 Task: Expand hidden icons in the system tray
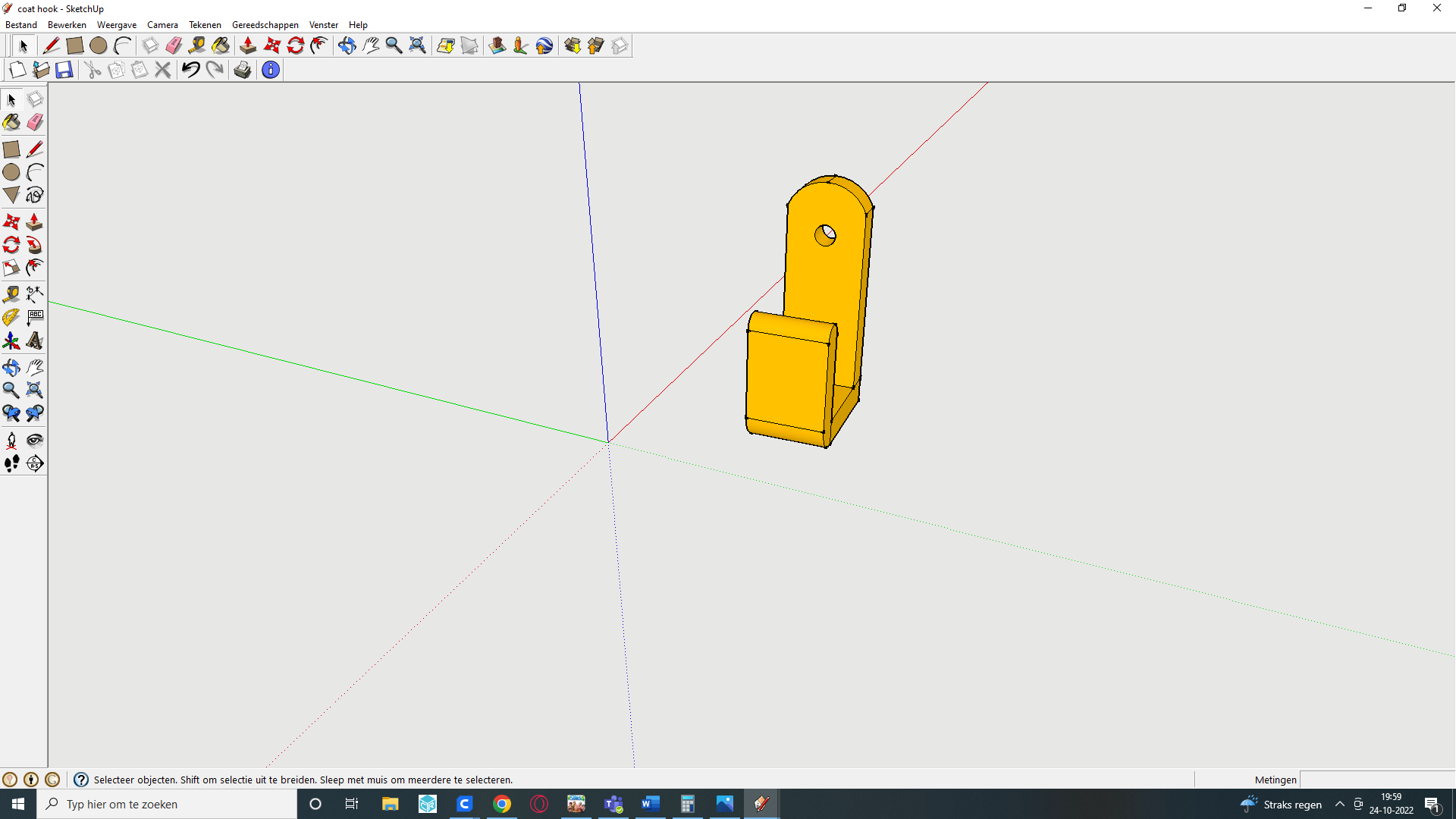[x=1339, y=804]
